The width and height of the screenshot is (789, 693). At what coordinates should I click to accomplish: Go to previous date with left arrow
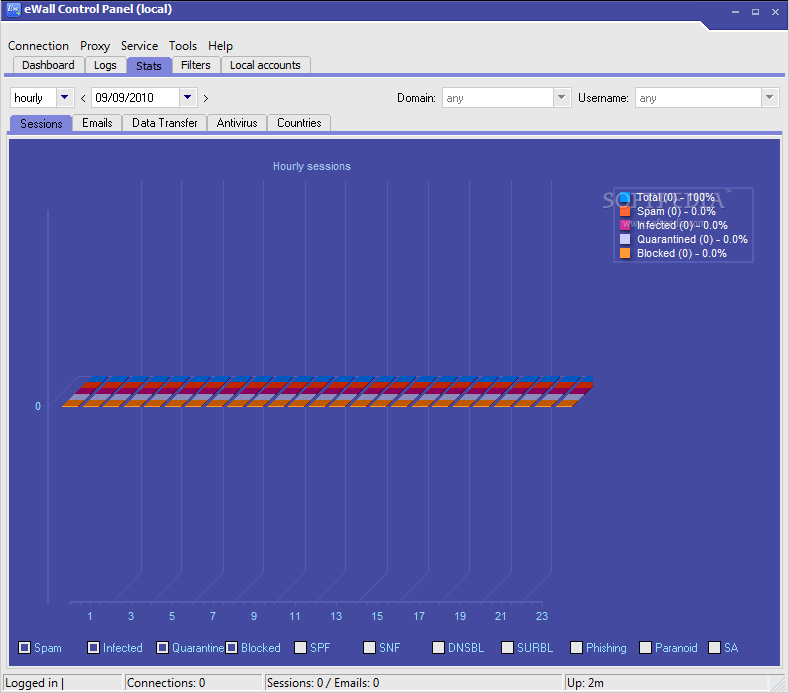83,98
